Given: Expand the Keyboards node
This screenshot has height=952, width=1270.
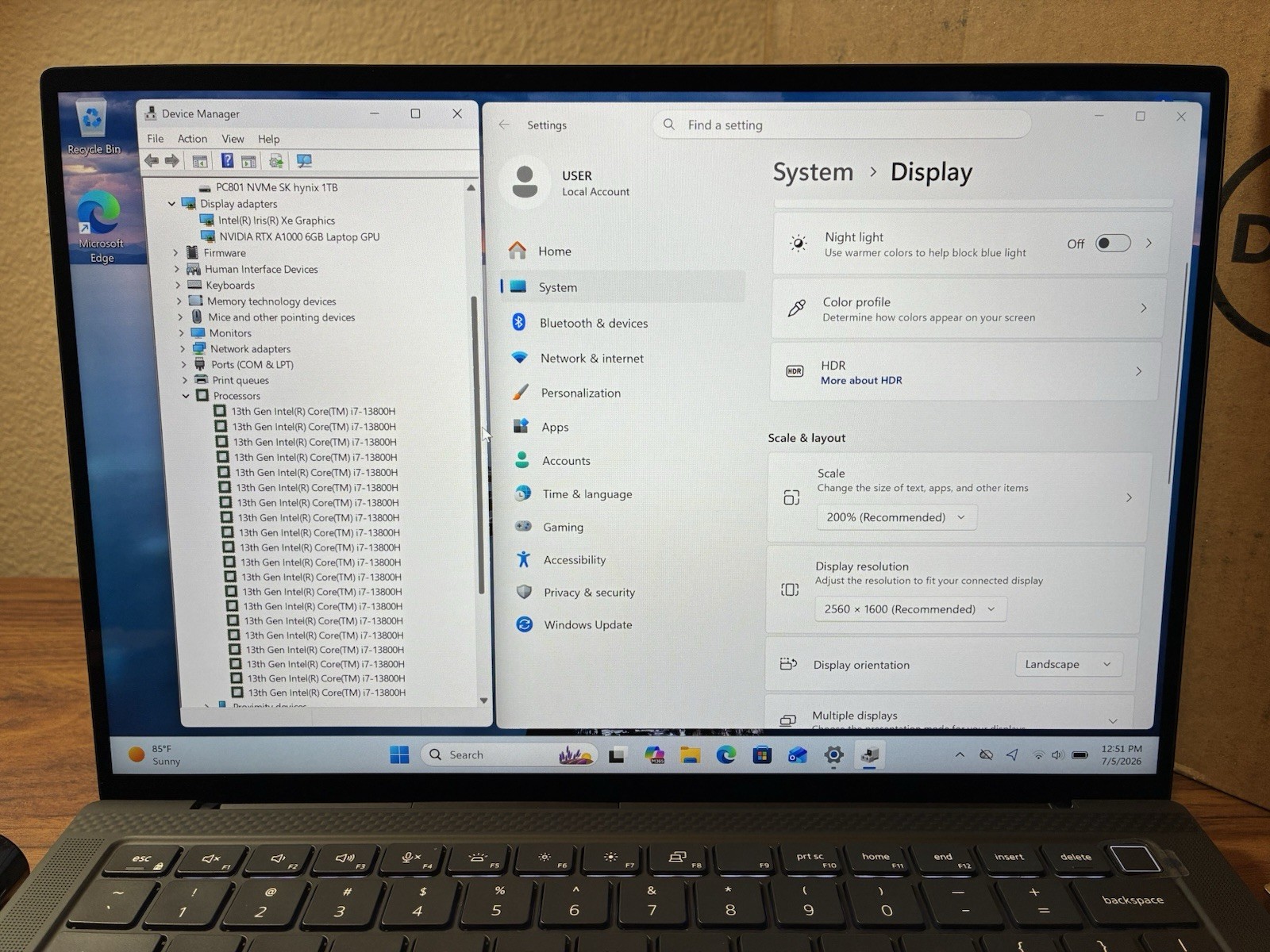Looking at the screenshot, I should [x=178, y=285].
